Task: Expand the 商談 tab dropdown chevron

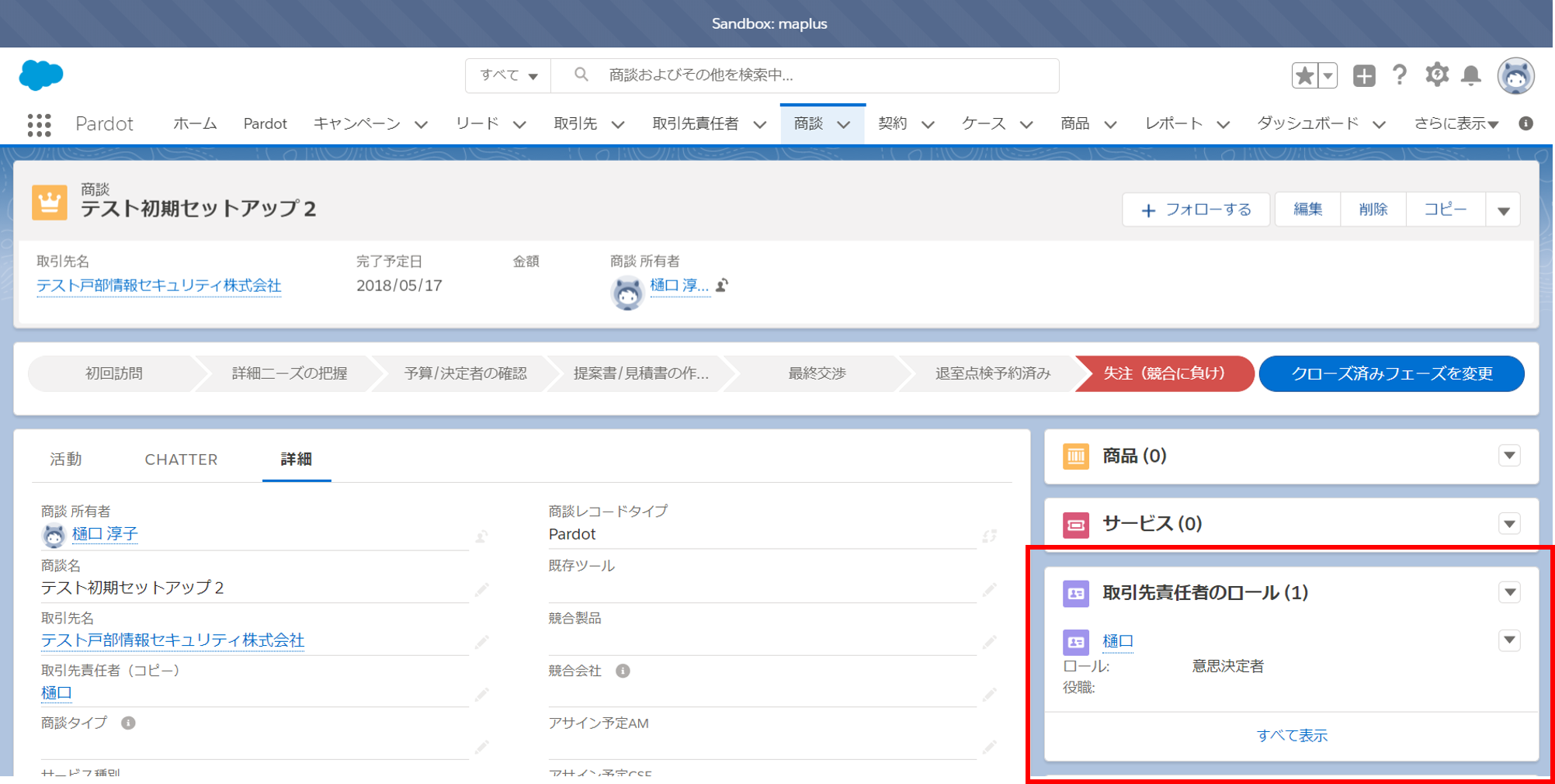Action: (844, 124)
